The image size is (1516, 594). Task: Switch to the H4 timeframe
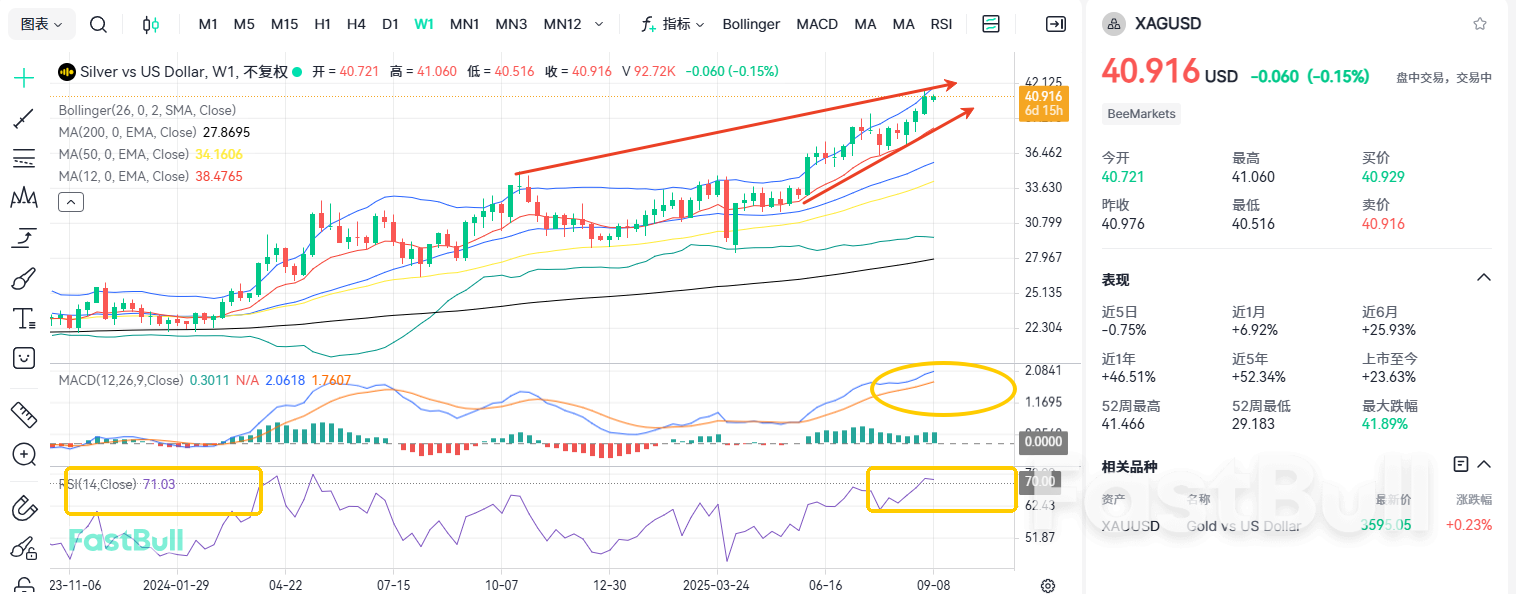click(x=356, y=24)
